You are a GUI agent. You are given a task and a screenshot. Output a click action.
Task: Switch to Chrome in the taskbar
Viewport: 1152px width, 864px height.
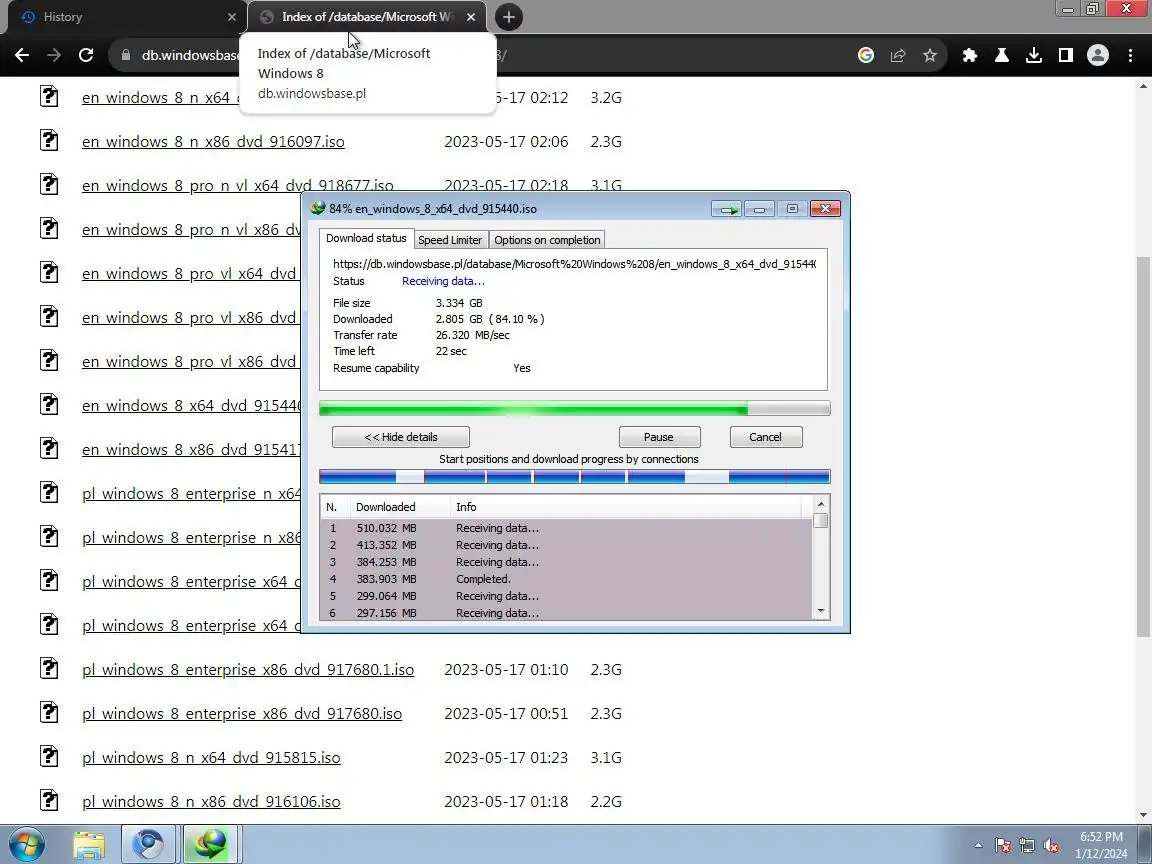(x=148, y=844)
